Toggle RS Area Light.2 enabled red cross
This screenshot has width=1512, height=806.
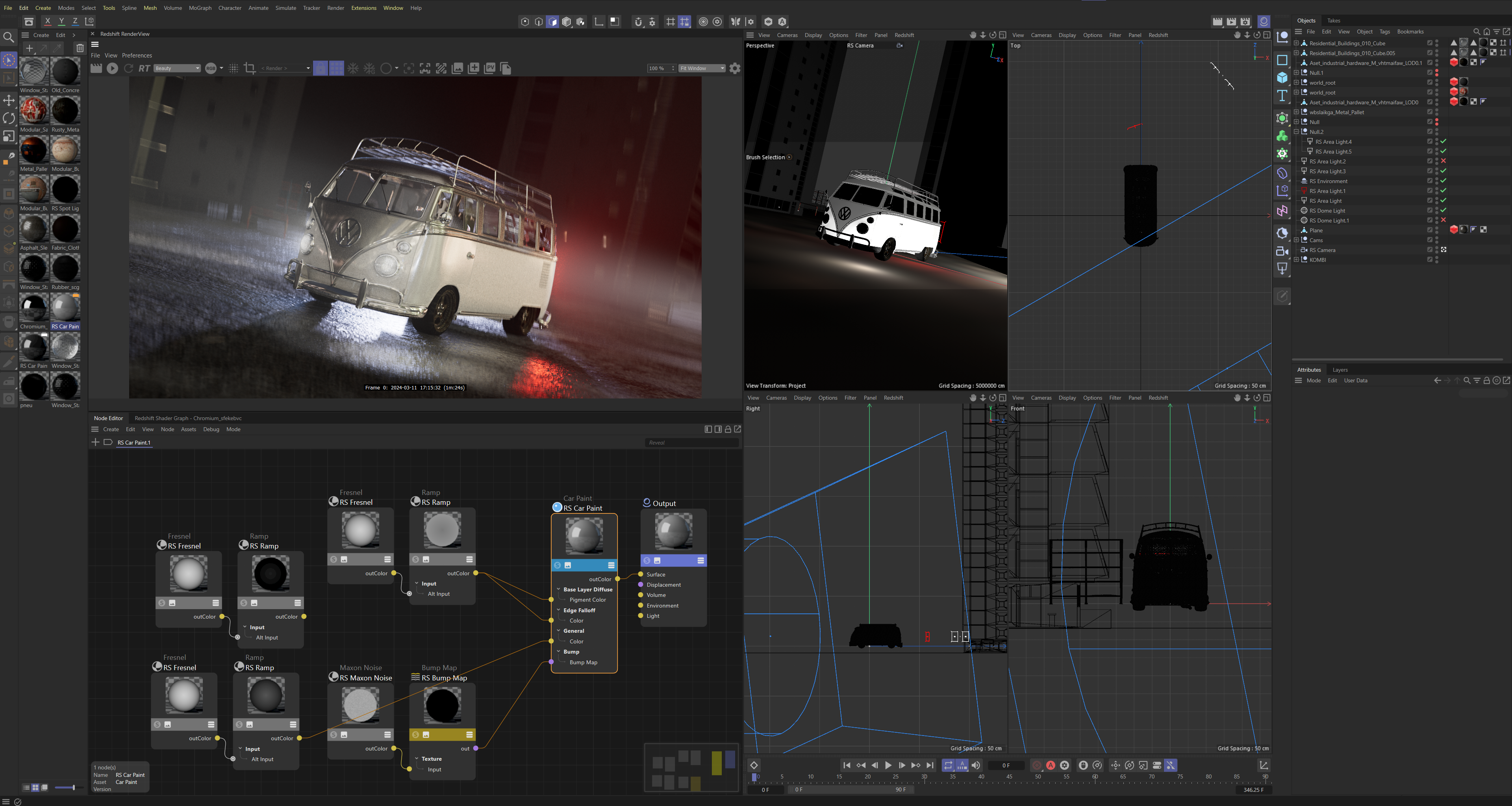click(x=1443, y=161)
